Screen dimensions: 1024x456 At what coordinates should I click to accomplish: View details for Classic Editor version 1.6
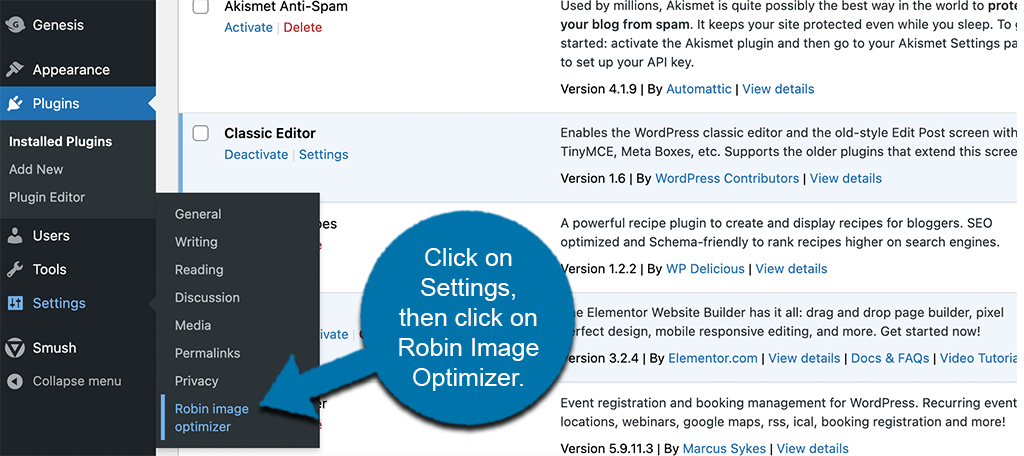[x=846, y=178]
